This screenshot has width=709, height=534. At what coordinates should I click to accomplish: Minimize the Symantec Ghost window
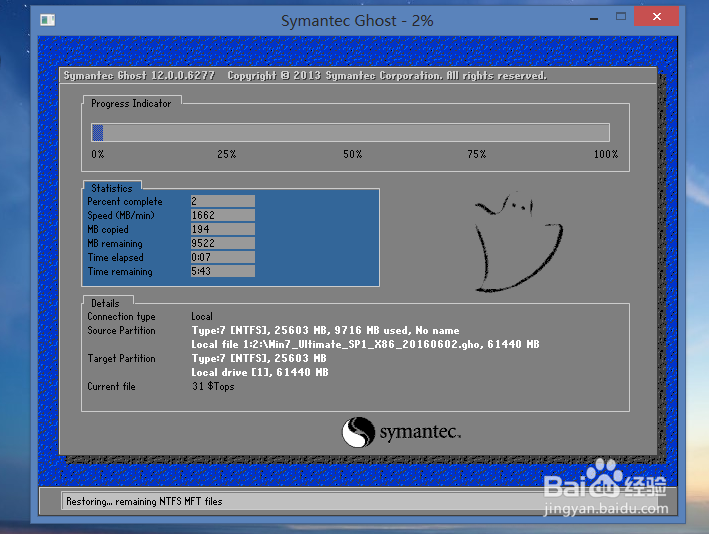(x=594, y=18)
